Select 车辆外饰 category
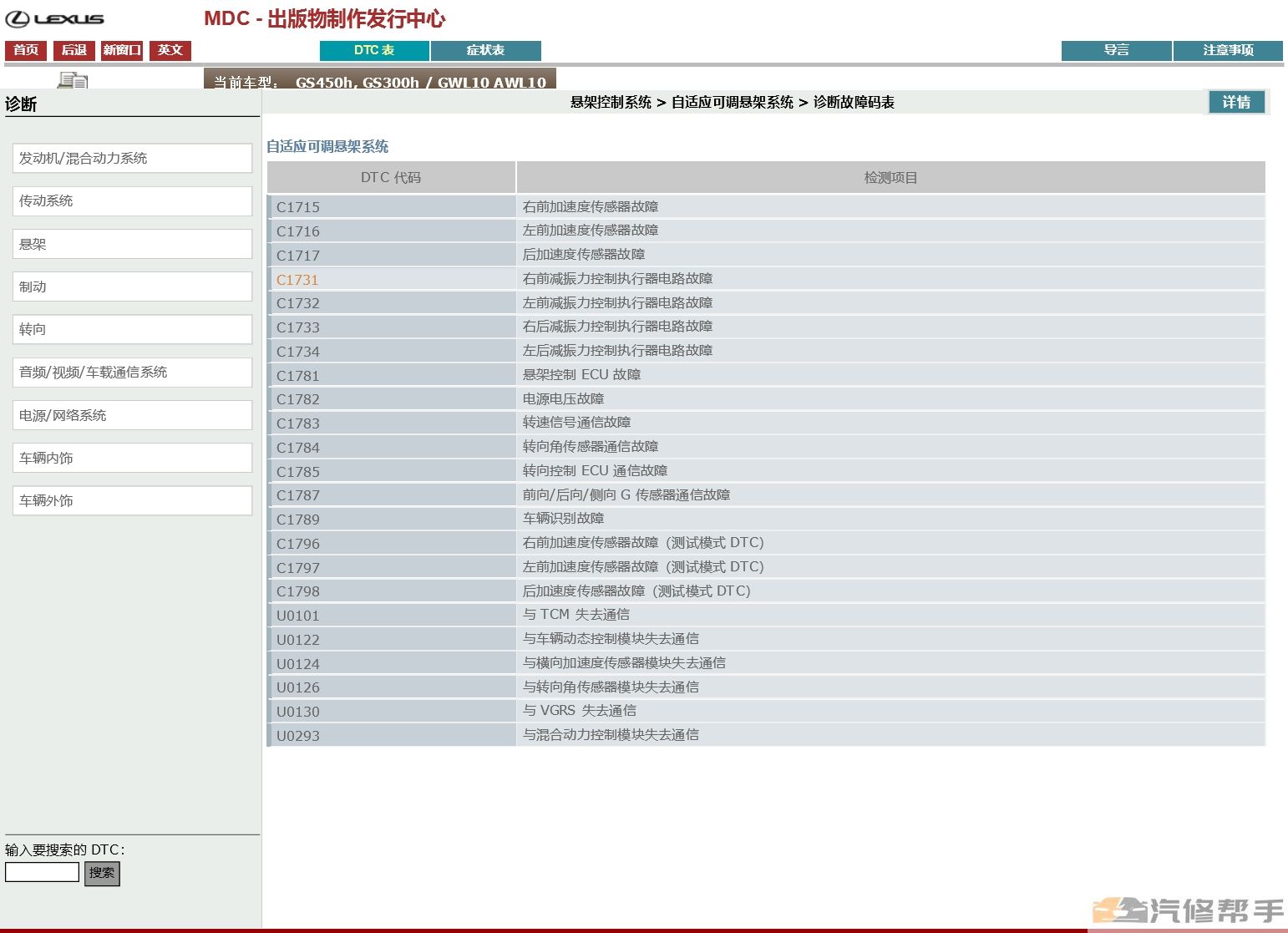Viewport: 1288px width, 933px height. (x=132, y=500)
